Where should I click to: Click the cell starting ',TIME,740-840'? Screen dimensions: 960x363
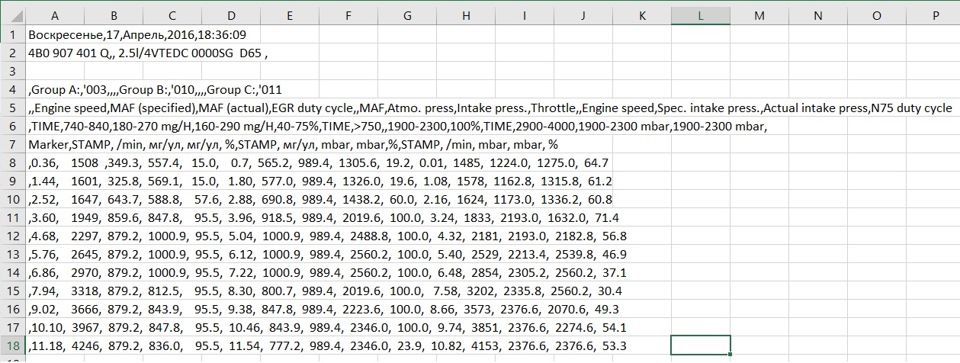(398, 127)
